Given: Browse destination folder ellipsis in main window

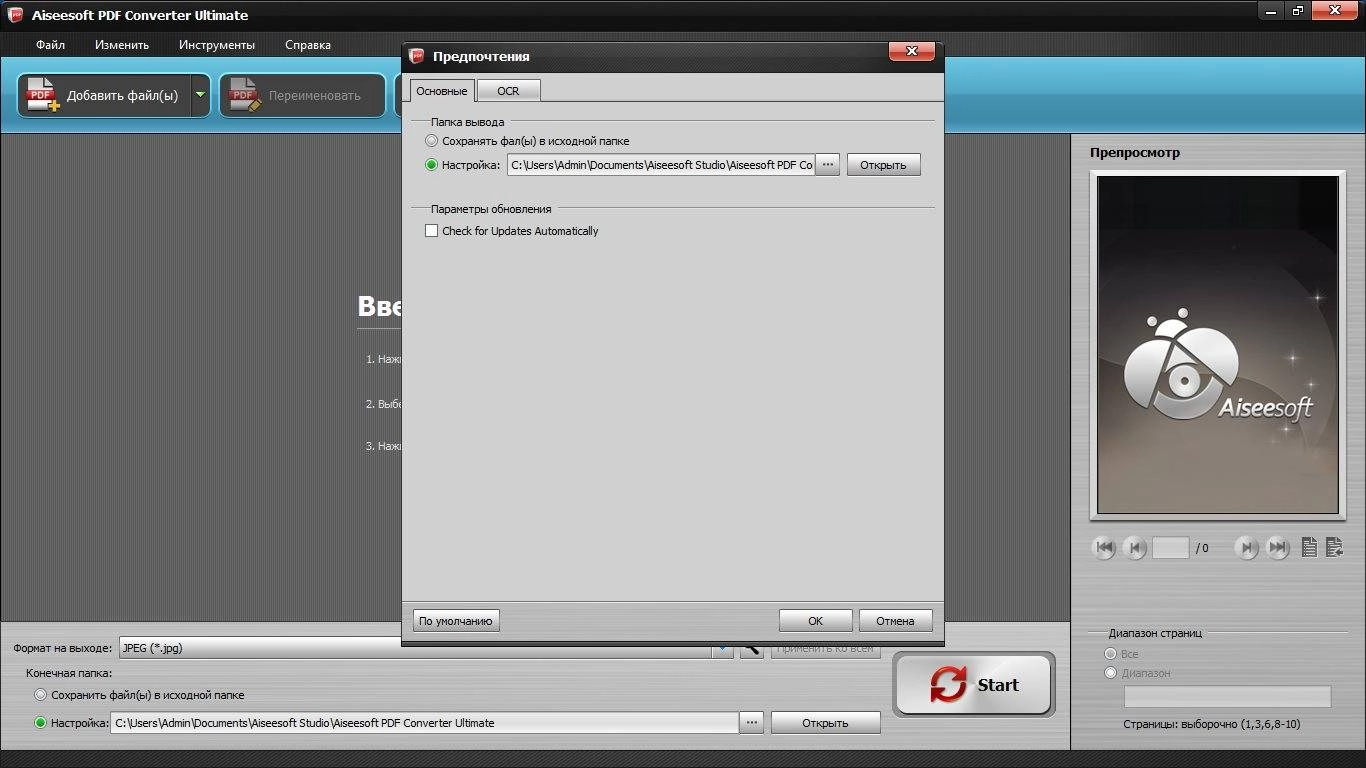Looking at the screenshot, I should 751,723.
